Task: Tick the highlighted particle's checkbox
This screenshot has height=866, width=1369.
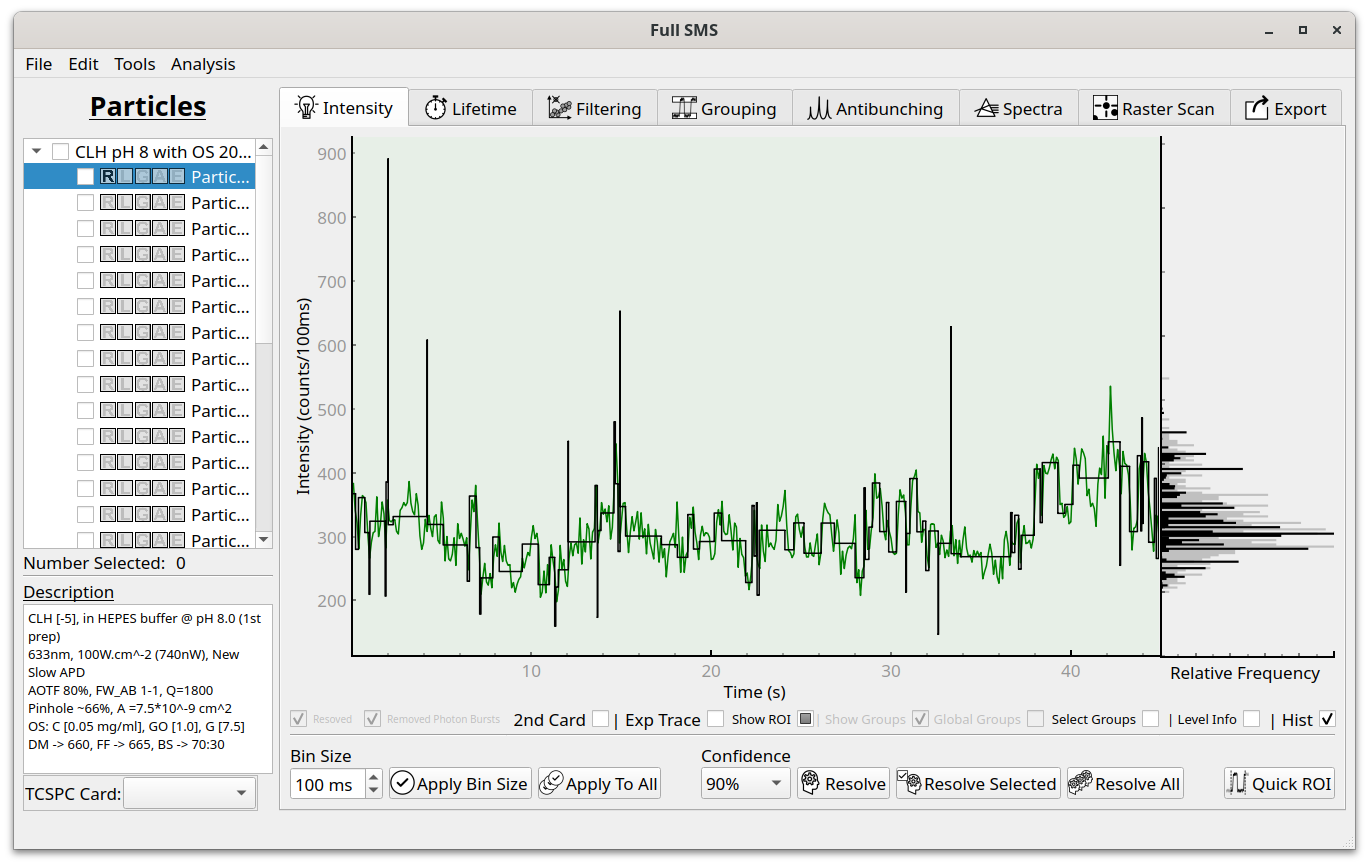Action: click(85, 177)
